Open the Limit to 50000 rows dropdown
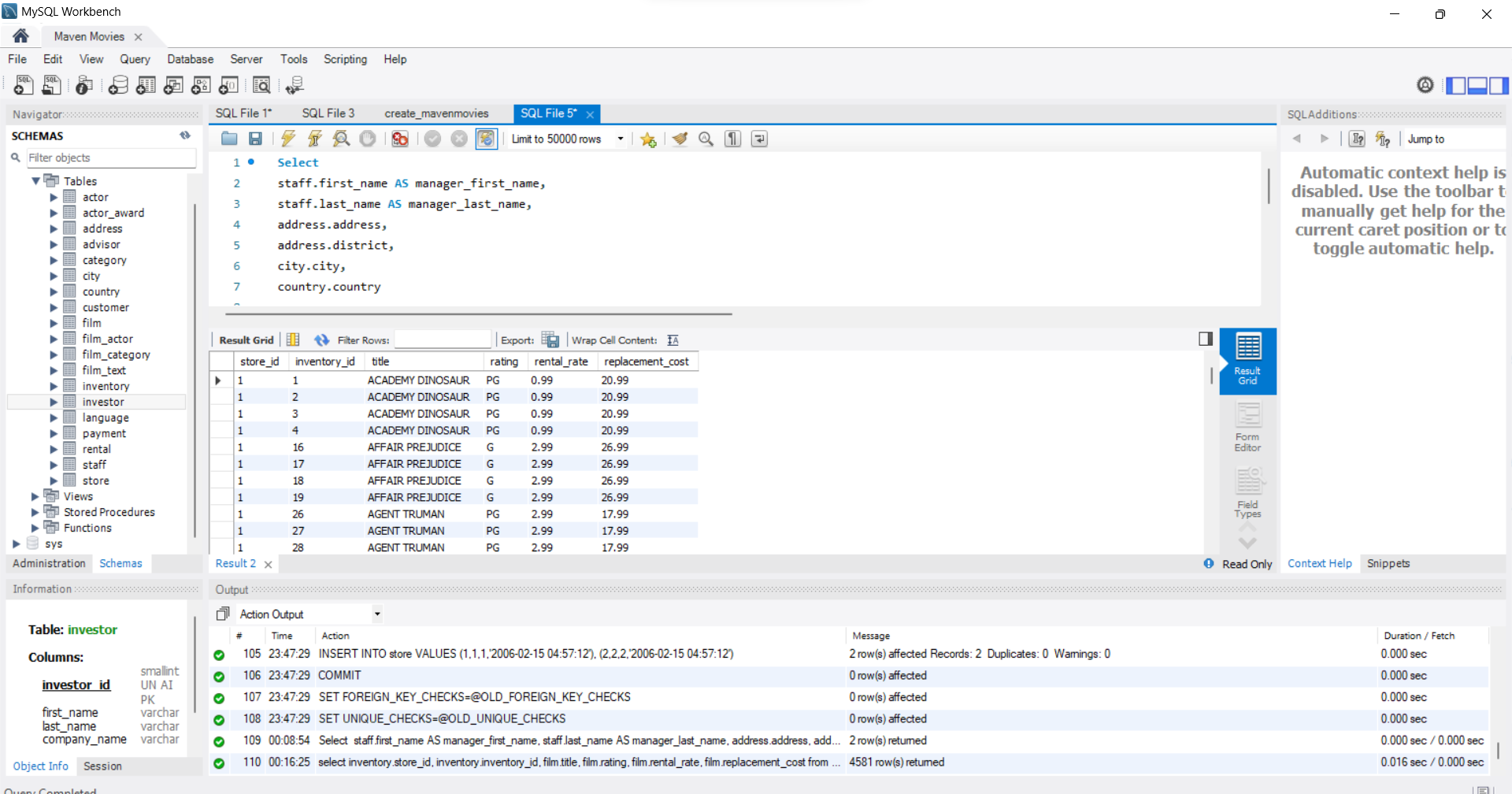The width and height of the screenshot is (1512, 794). (621, 139)
